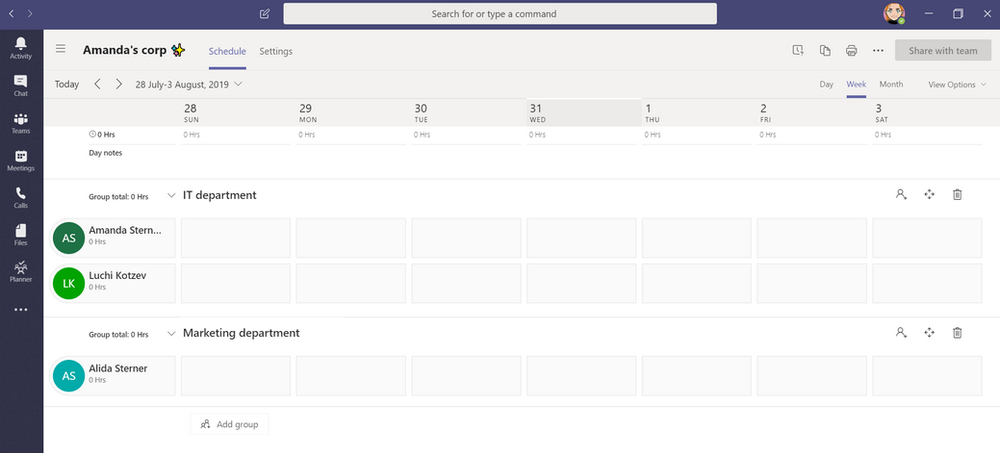Go to the previous week
Viewport: 1000px width, 453px height.
tap(97, 84)
